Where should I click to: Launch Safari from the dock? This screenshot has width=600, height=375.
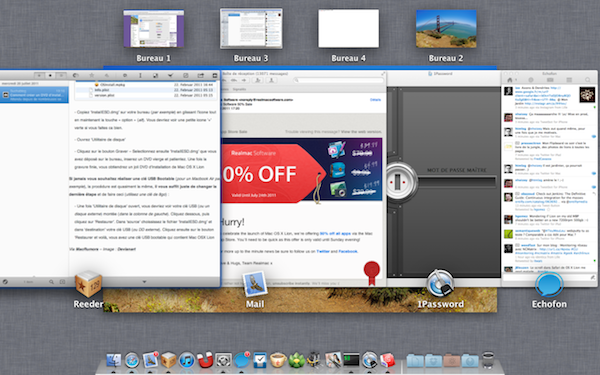click(x=132, y=360)
